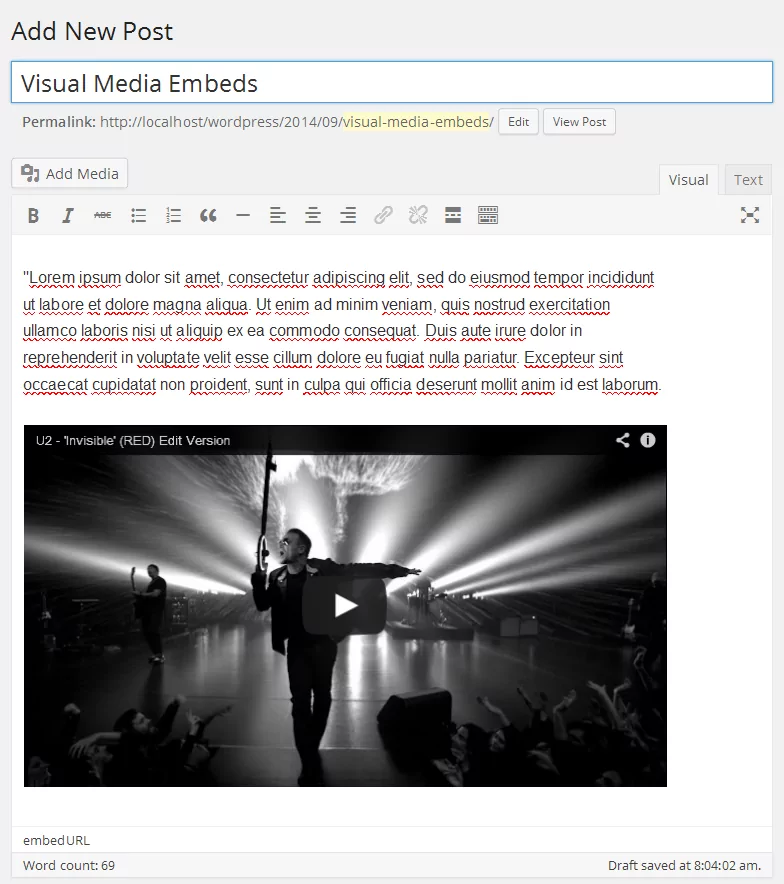Toggle the toolbar kitchen sink
This screenshot has width=784, height=884.
[x=488, y=215]
